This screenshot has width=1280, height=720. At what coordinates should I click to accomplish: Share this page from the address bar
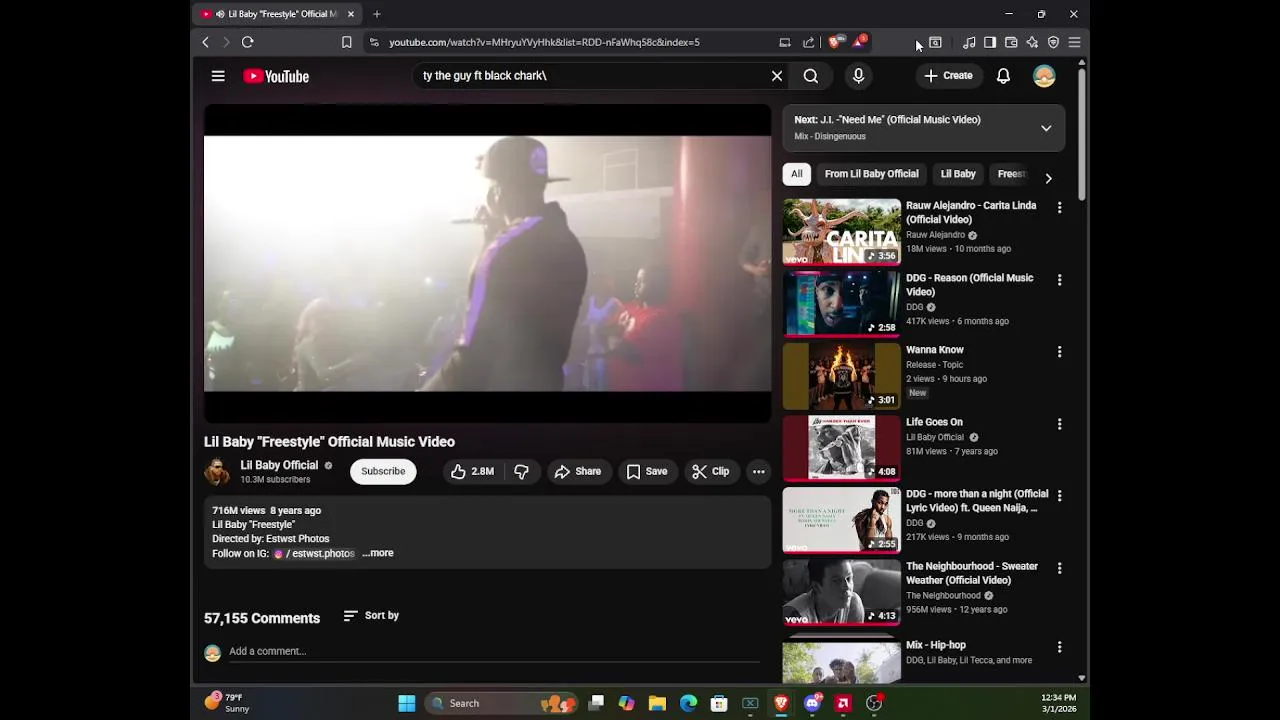(x=808, y=42)
